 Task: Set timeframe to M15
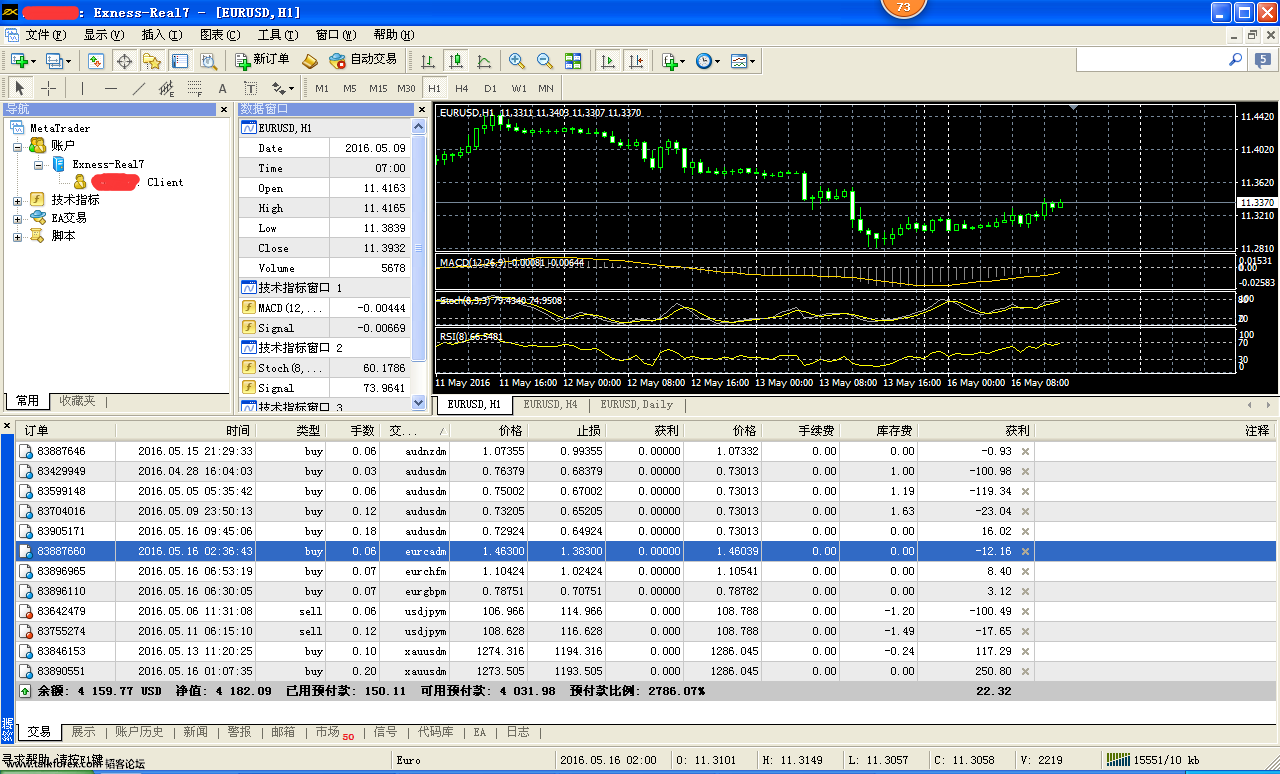[x=378, y=88]
